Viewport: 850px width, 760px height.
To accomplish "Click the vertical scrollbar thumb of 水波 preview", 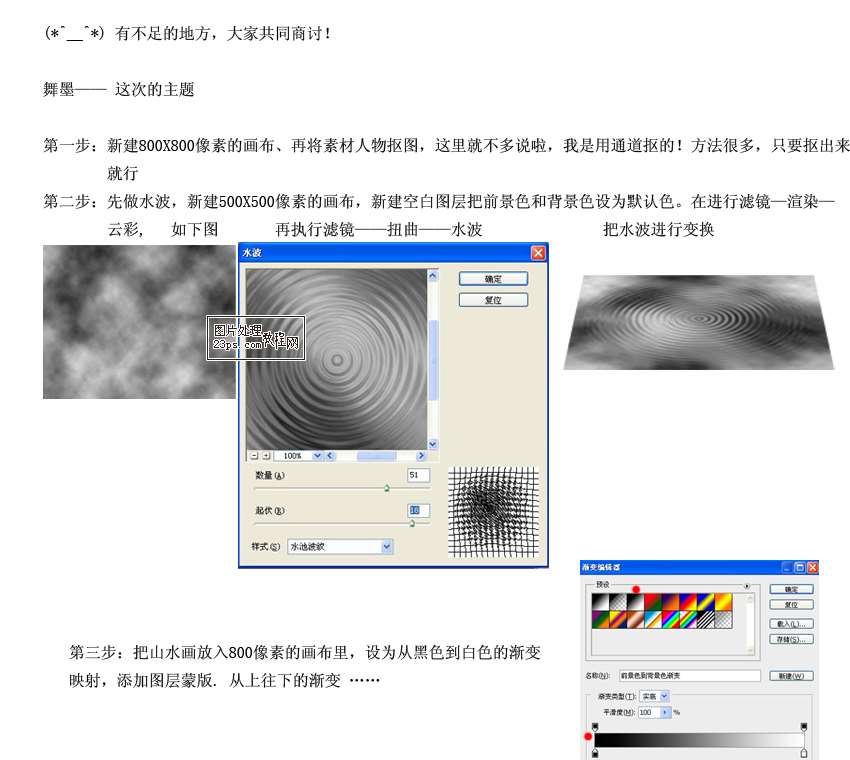I will [433, 360].
